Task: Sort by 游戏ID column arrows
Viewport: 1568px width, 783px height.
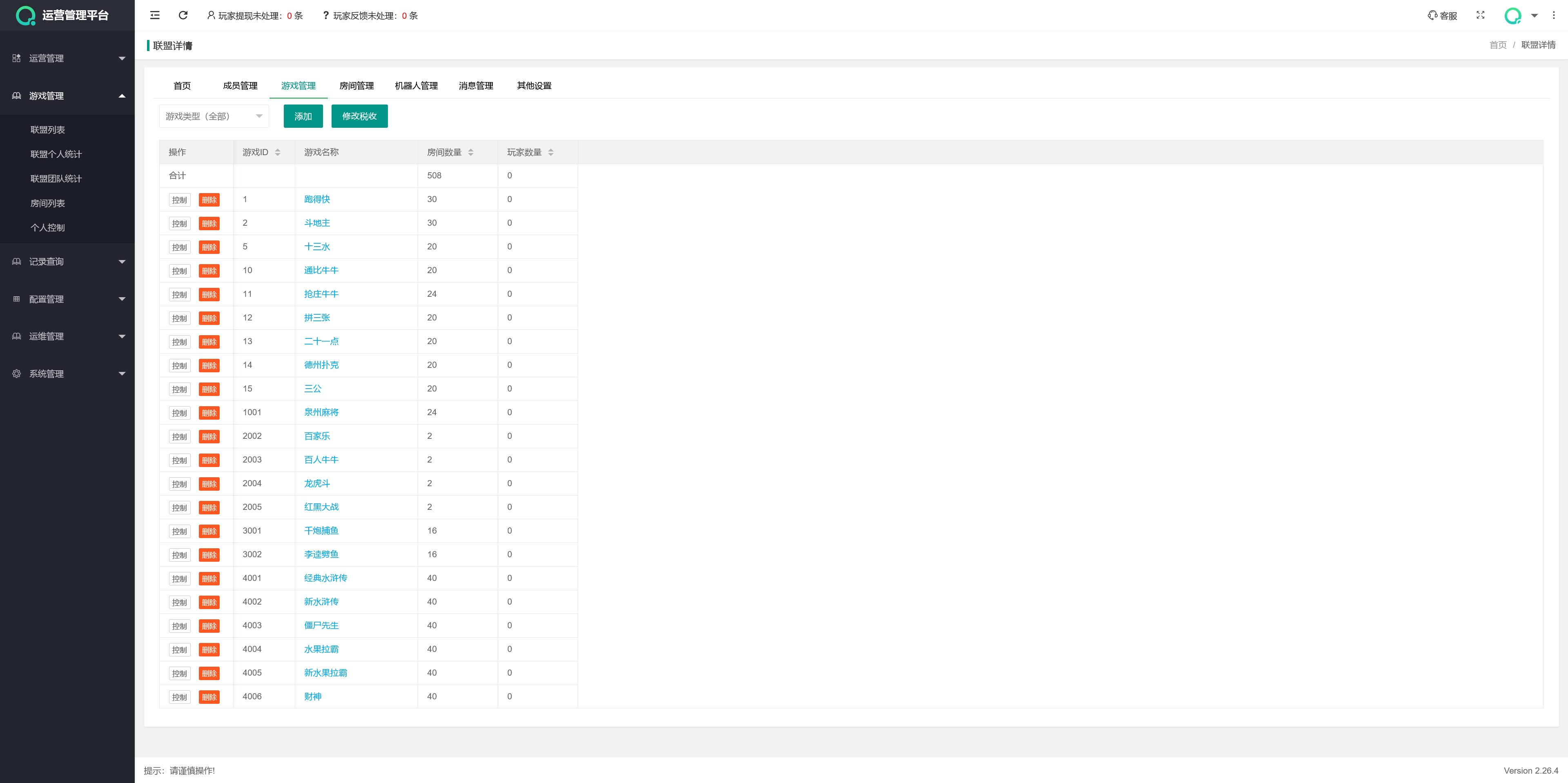Action: 278,152
